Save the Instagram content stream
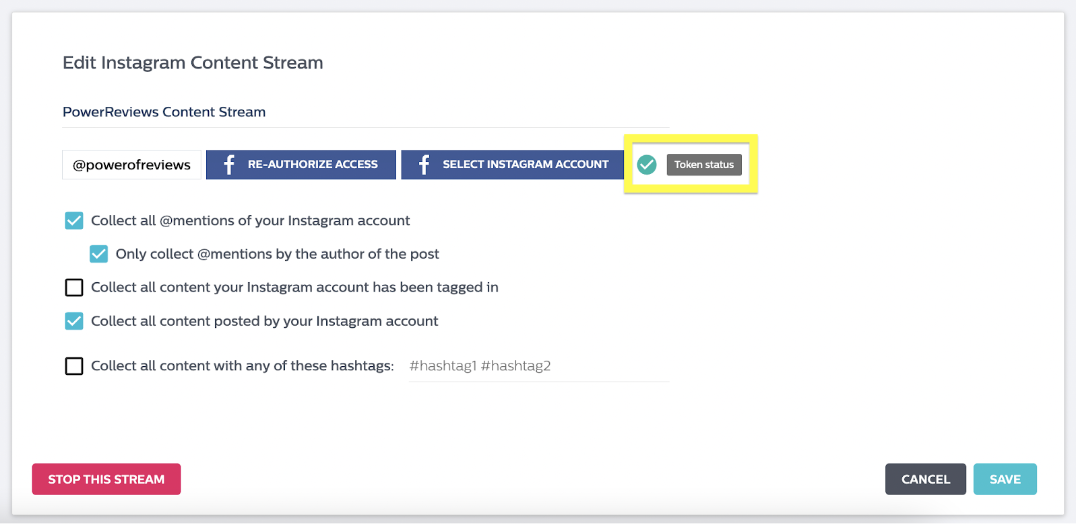Screen dimensions: 1076x524 click(x=1005, y=479)
